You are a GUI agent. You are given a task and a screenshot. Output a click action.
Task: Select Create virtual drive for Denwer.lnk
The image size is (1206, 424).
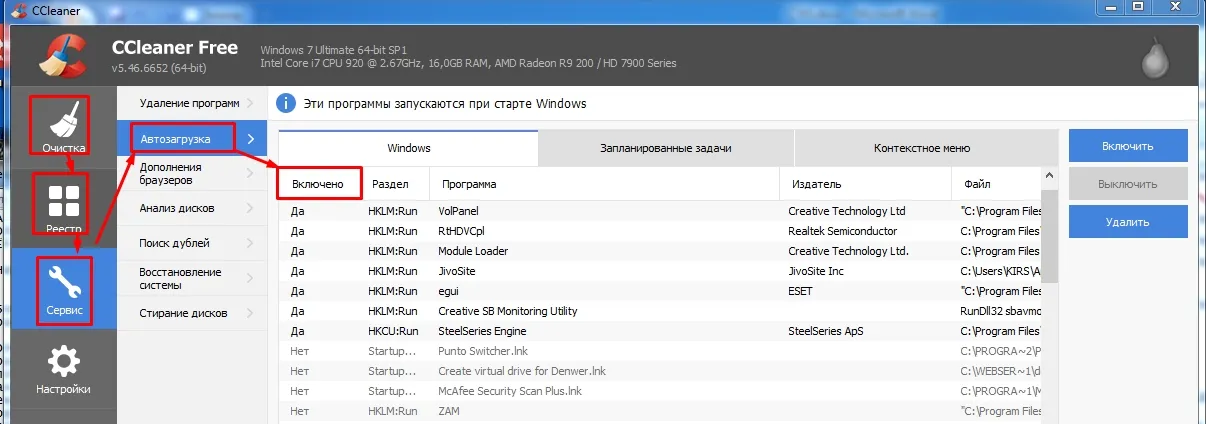[661, 371]
